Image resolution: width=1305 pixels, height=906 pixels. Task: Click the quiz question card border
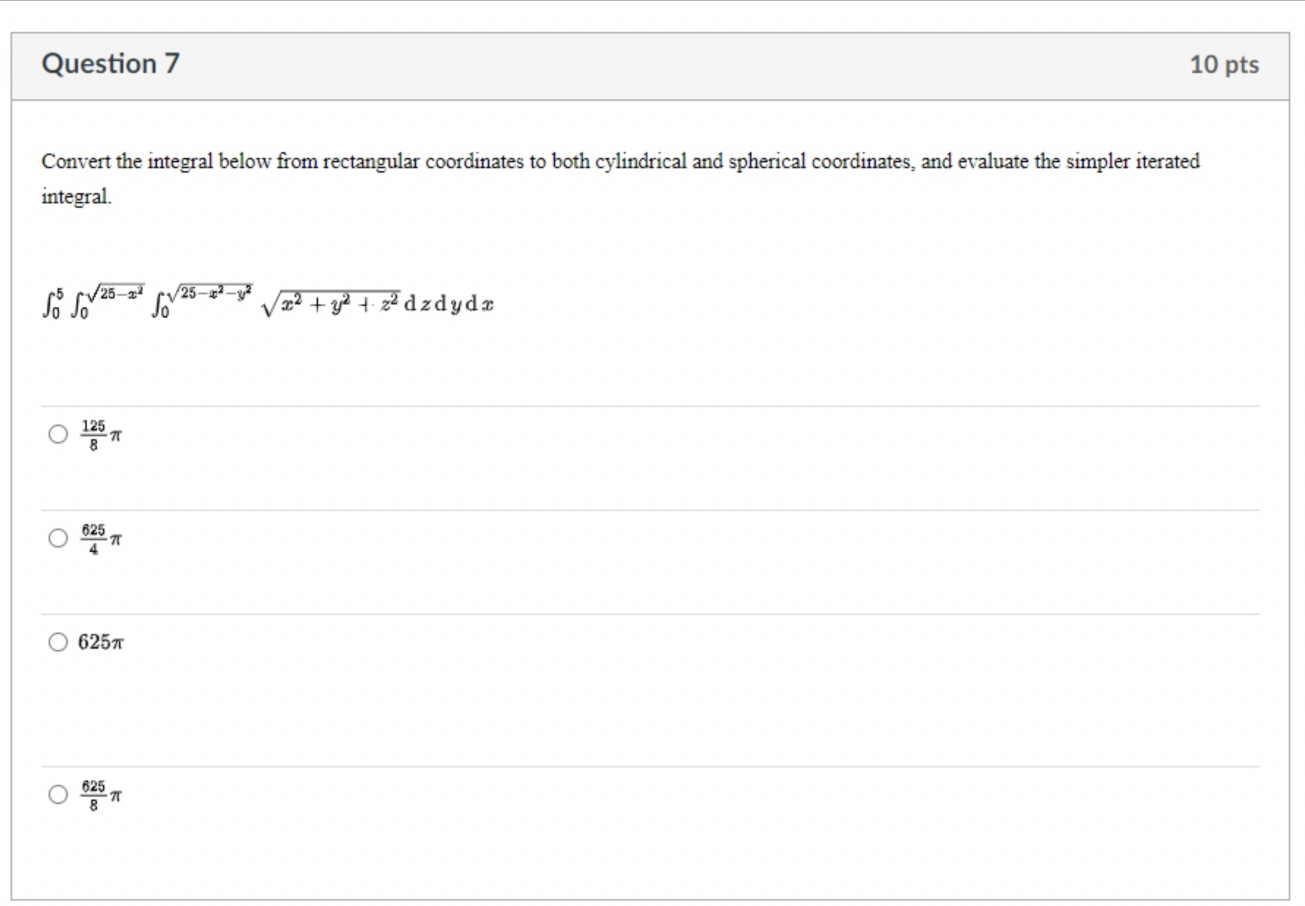coord(12,450)
